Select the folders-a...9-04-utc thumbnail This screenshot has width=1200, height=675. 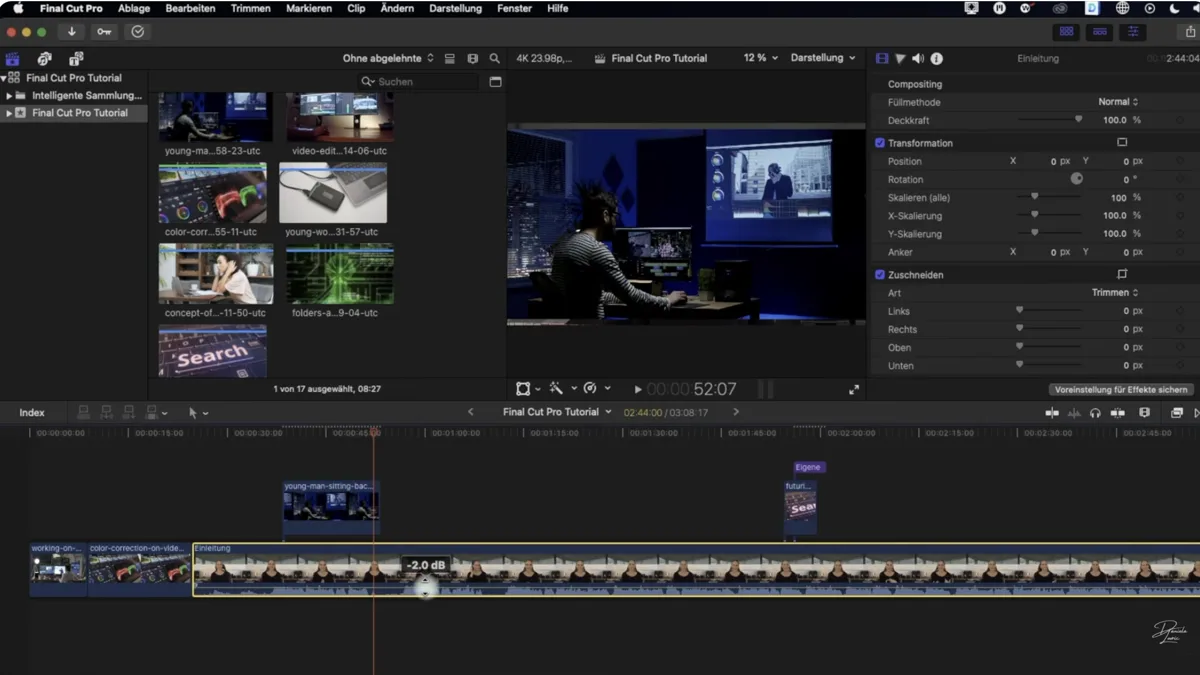pyautogui.click(x=340, y=274)
